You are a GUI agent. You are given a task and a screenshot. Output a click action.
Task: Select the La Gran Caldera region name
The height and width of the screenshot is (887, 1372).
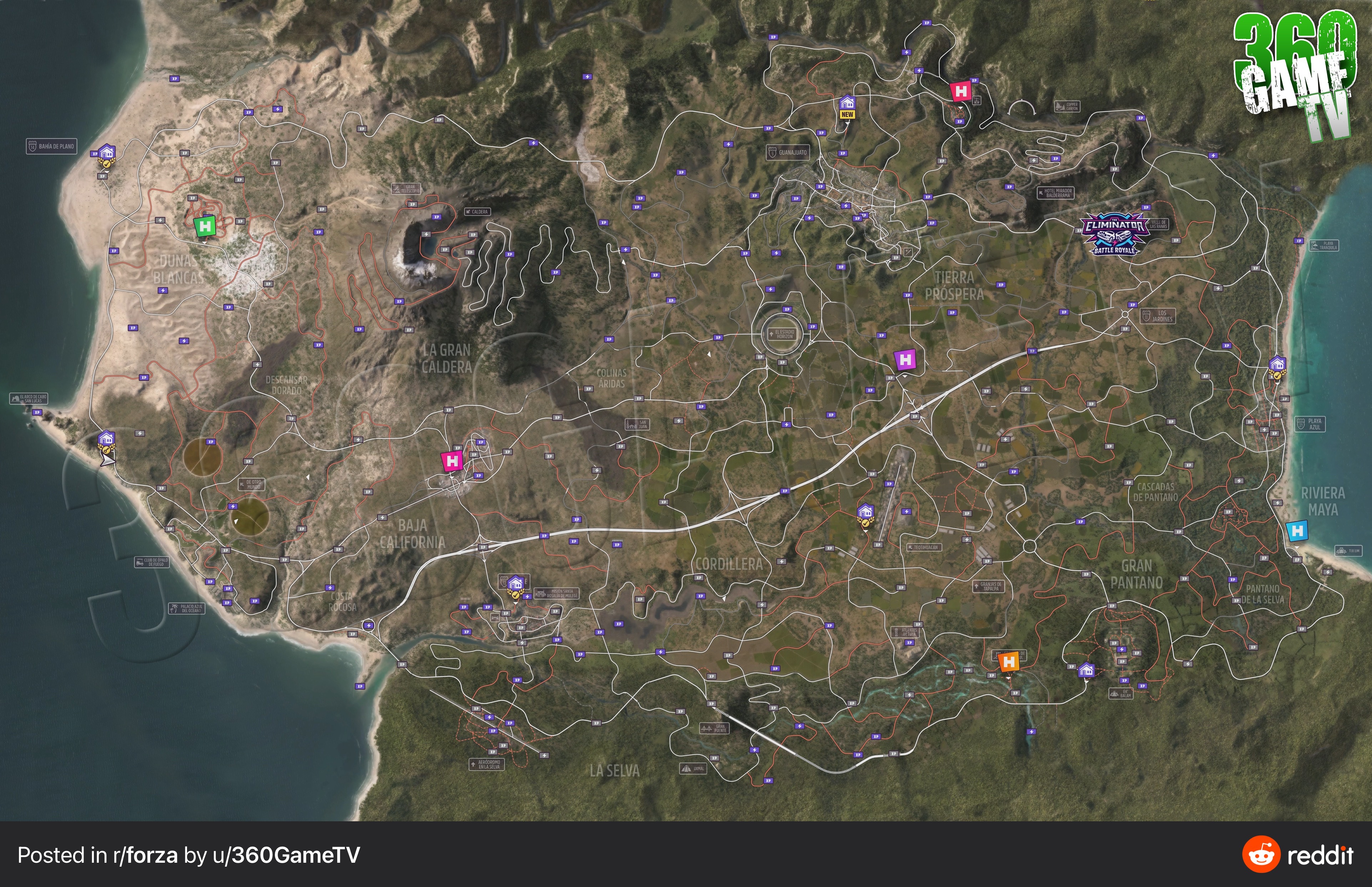(x=447, y=359)
